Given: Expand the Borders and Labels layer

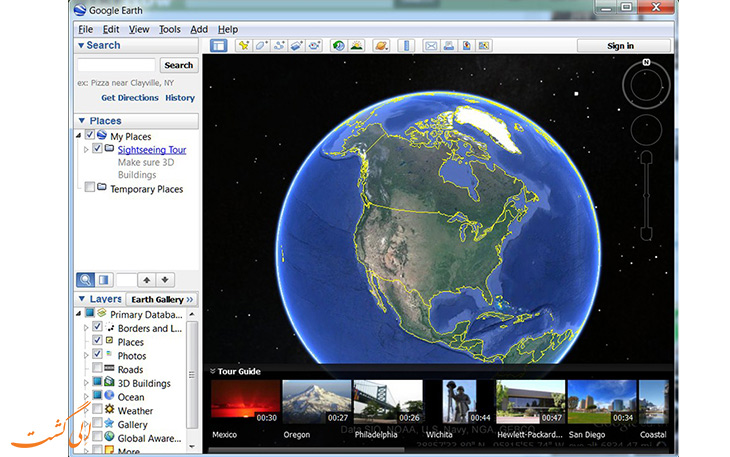Looking at the screenshot, I should click(86, 328).
